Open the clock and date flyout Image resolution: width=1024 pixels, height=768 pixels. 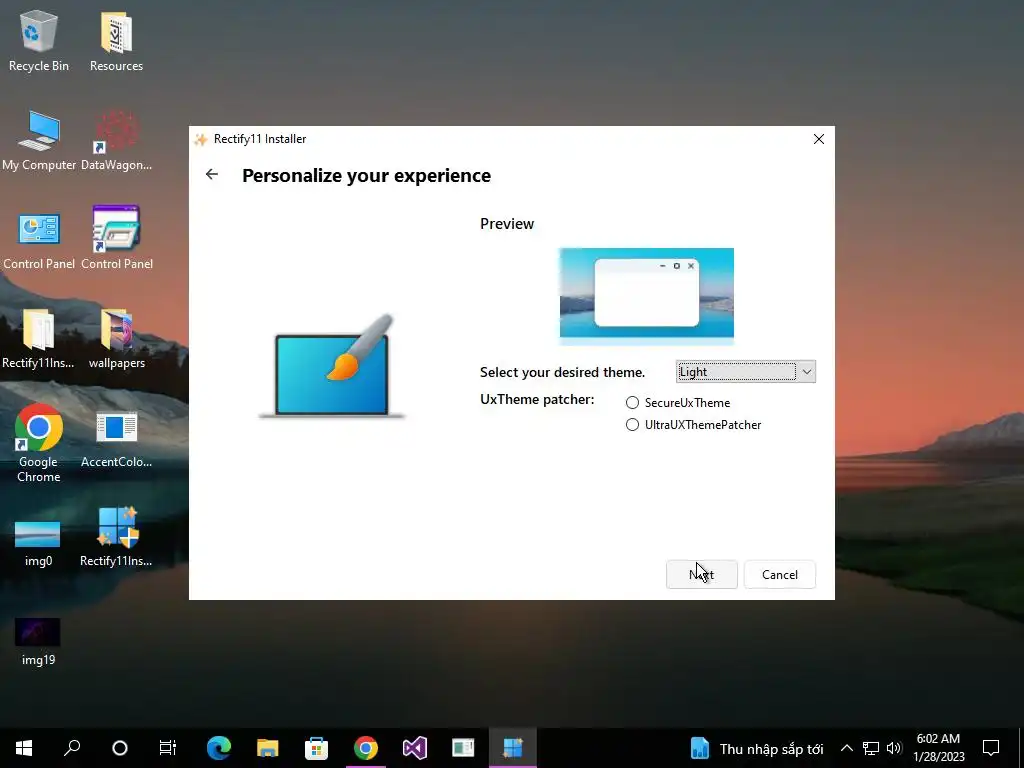[x=938, y=748]
